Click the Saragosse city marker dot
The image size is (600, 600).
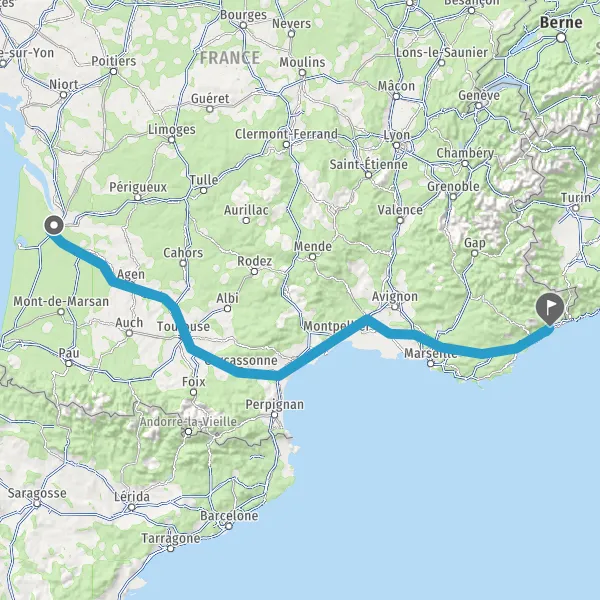(x=37, y=504)
